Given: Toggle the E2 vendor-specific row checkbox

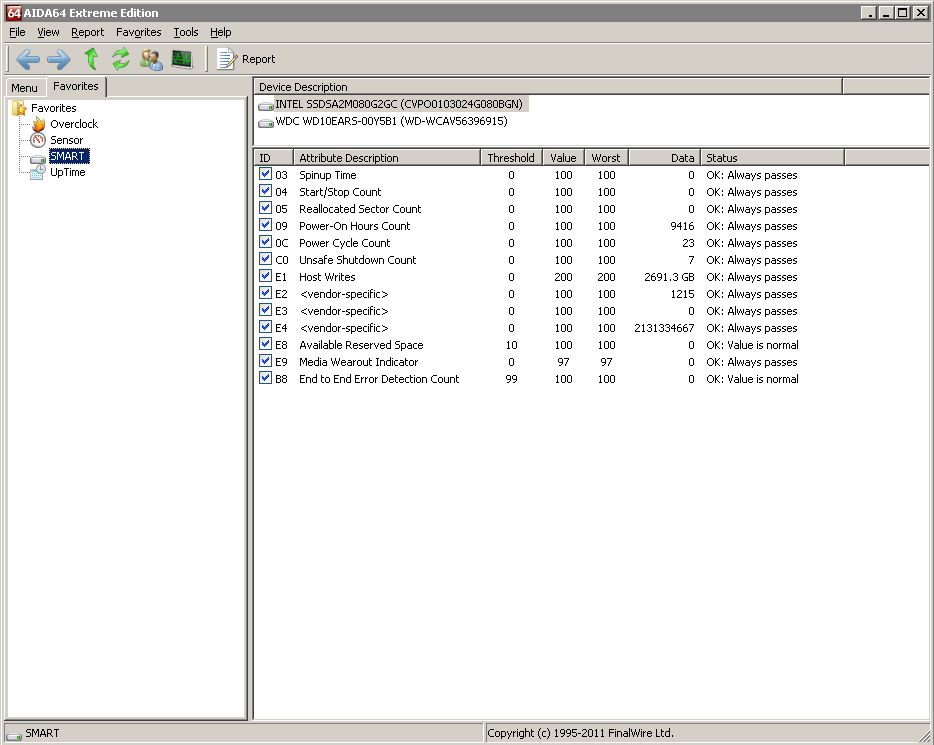Looking at the screenshot, I should coord(265,293).
